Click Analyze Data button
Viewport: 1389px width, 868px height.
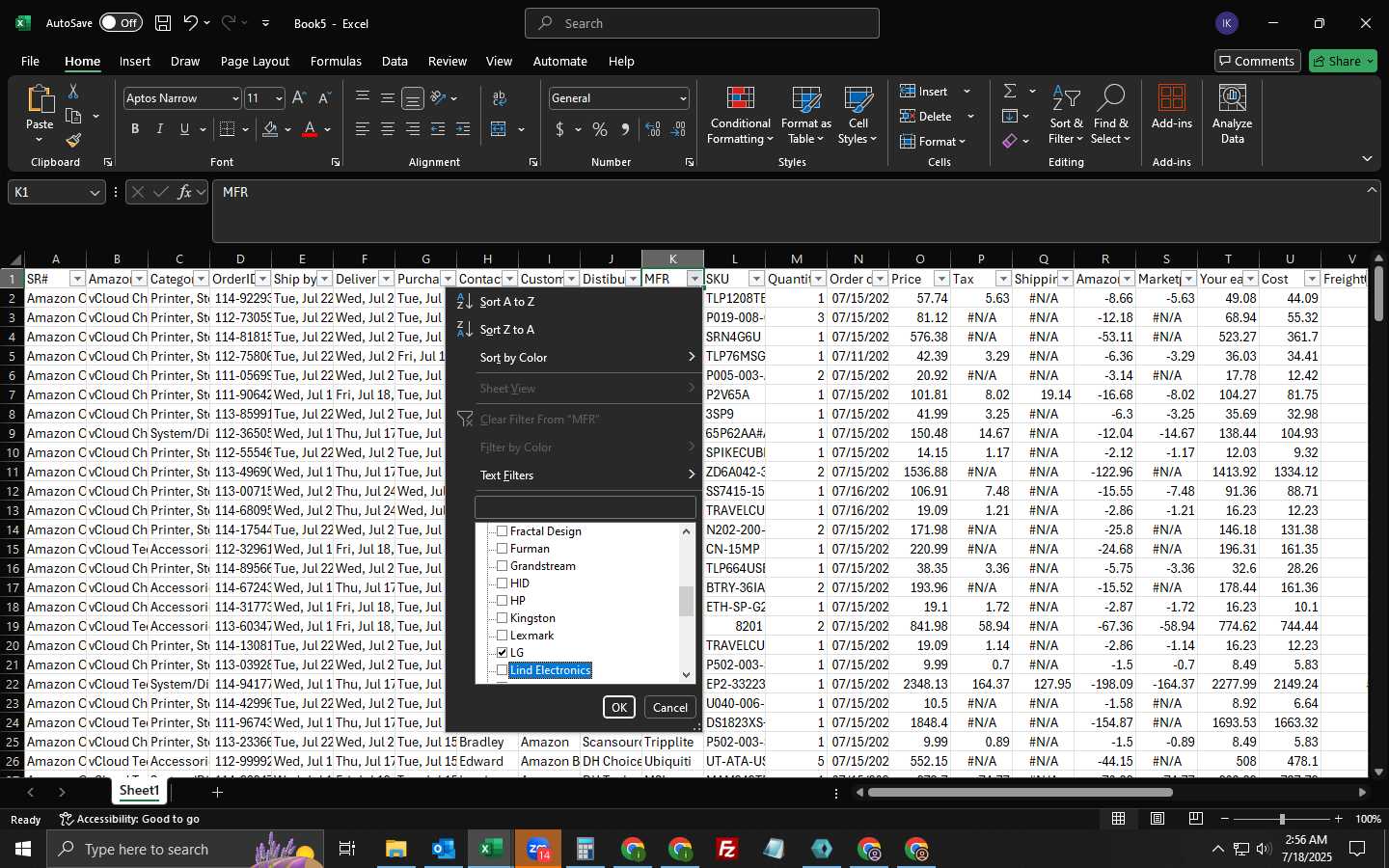click(1232, 116)
